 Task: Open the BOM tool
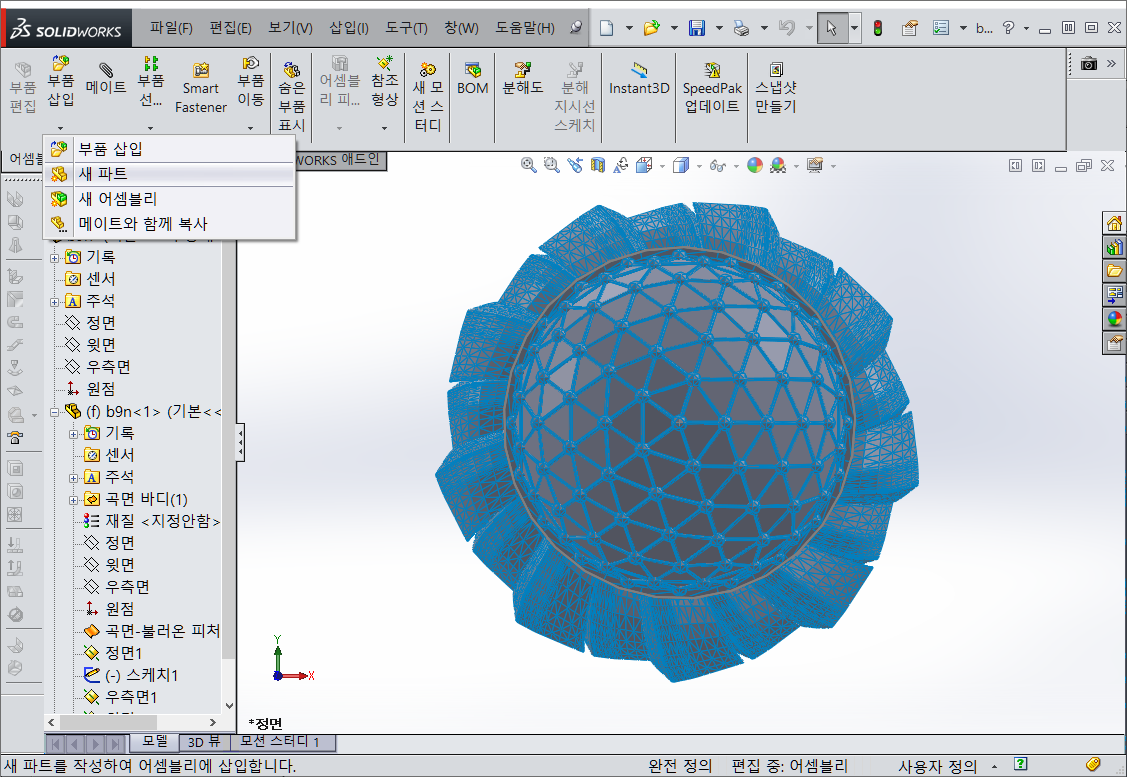click(472, 78)
